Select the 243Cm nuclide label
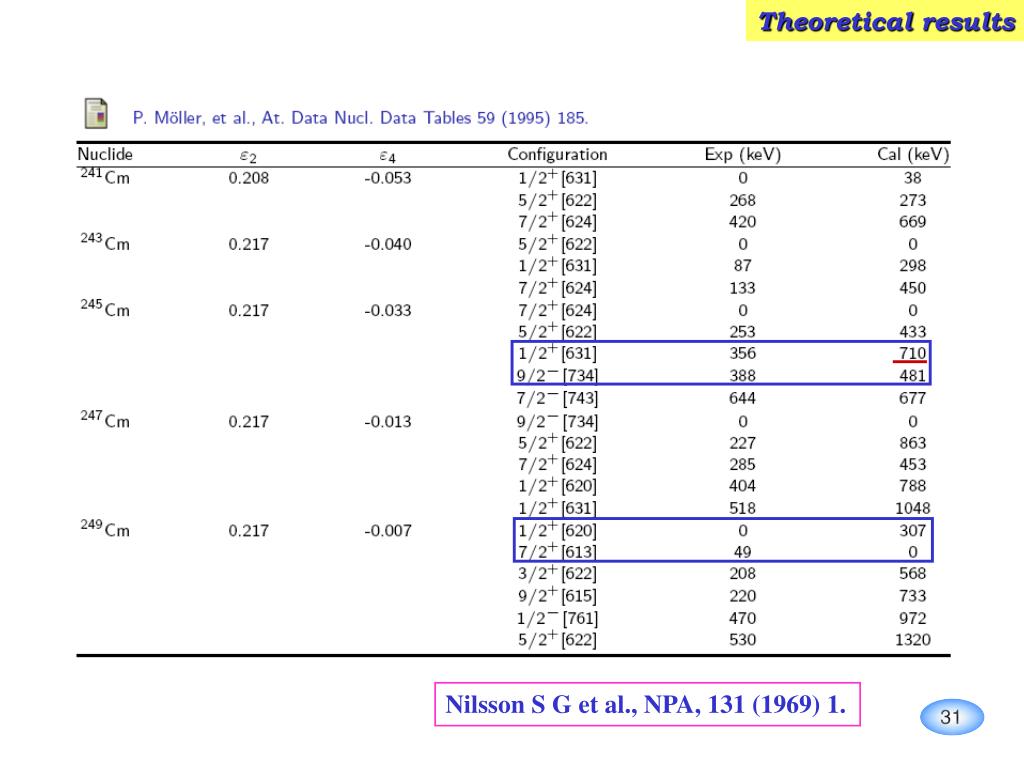 coord(105,243)
